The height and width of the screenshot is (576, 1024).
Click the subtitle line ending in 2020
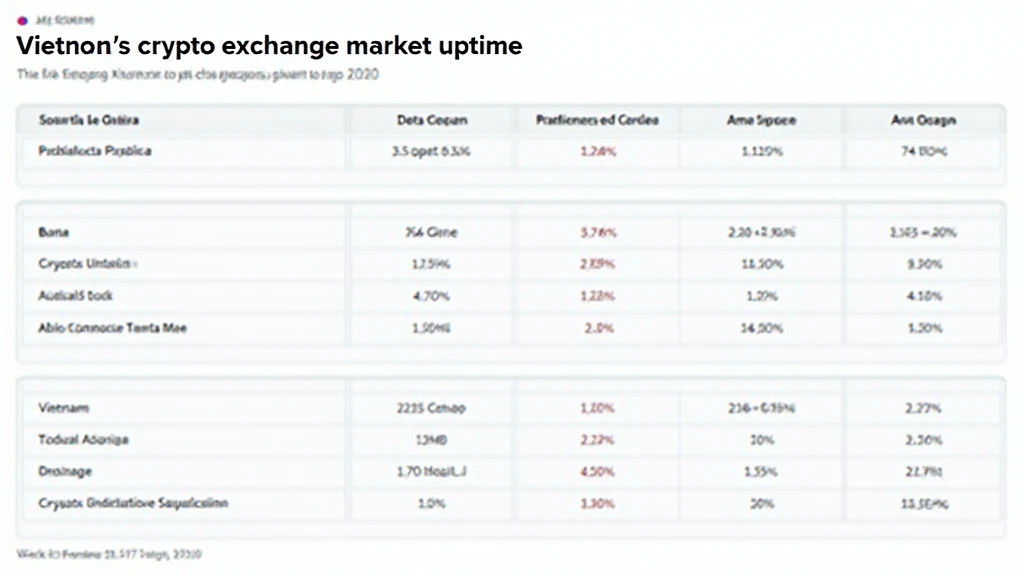tap(197, 75)
